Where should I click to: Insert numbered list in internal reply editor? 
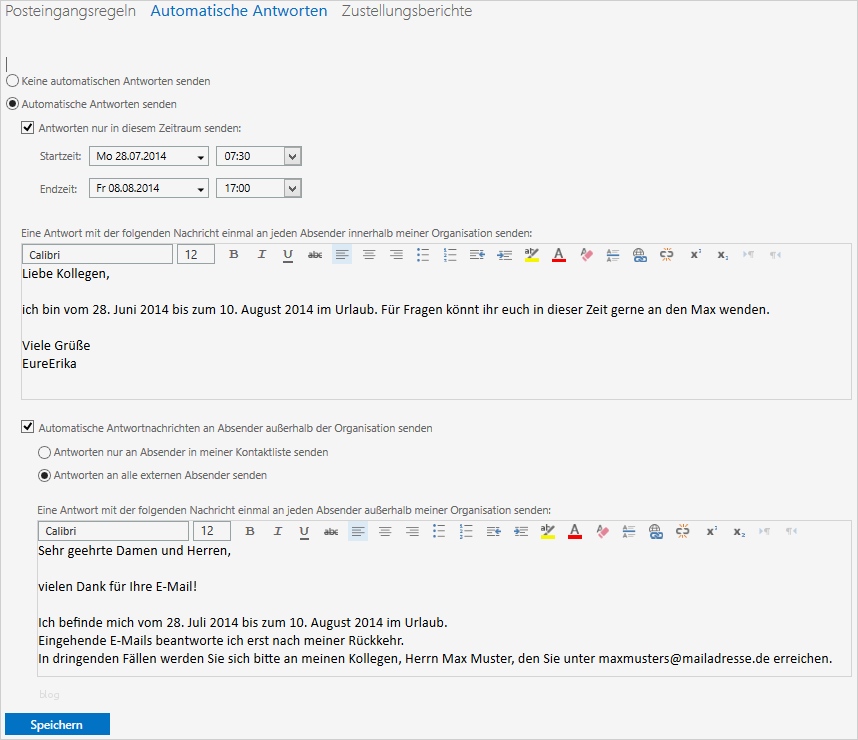pyautogui.click(x=450, y=255)
